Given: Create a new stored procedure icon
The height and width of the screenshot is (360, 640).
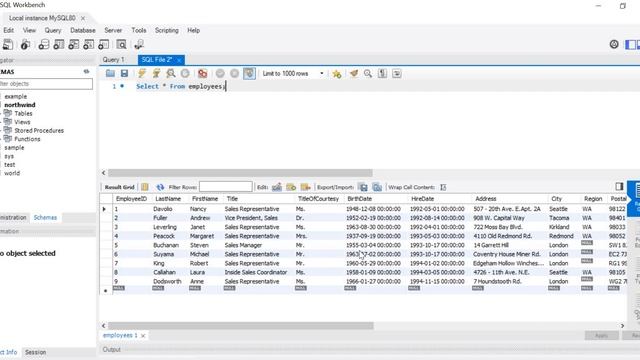Looking at the screenshot, I should [89, 44].
